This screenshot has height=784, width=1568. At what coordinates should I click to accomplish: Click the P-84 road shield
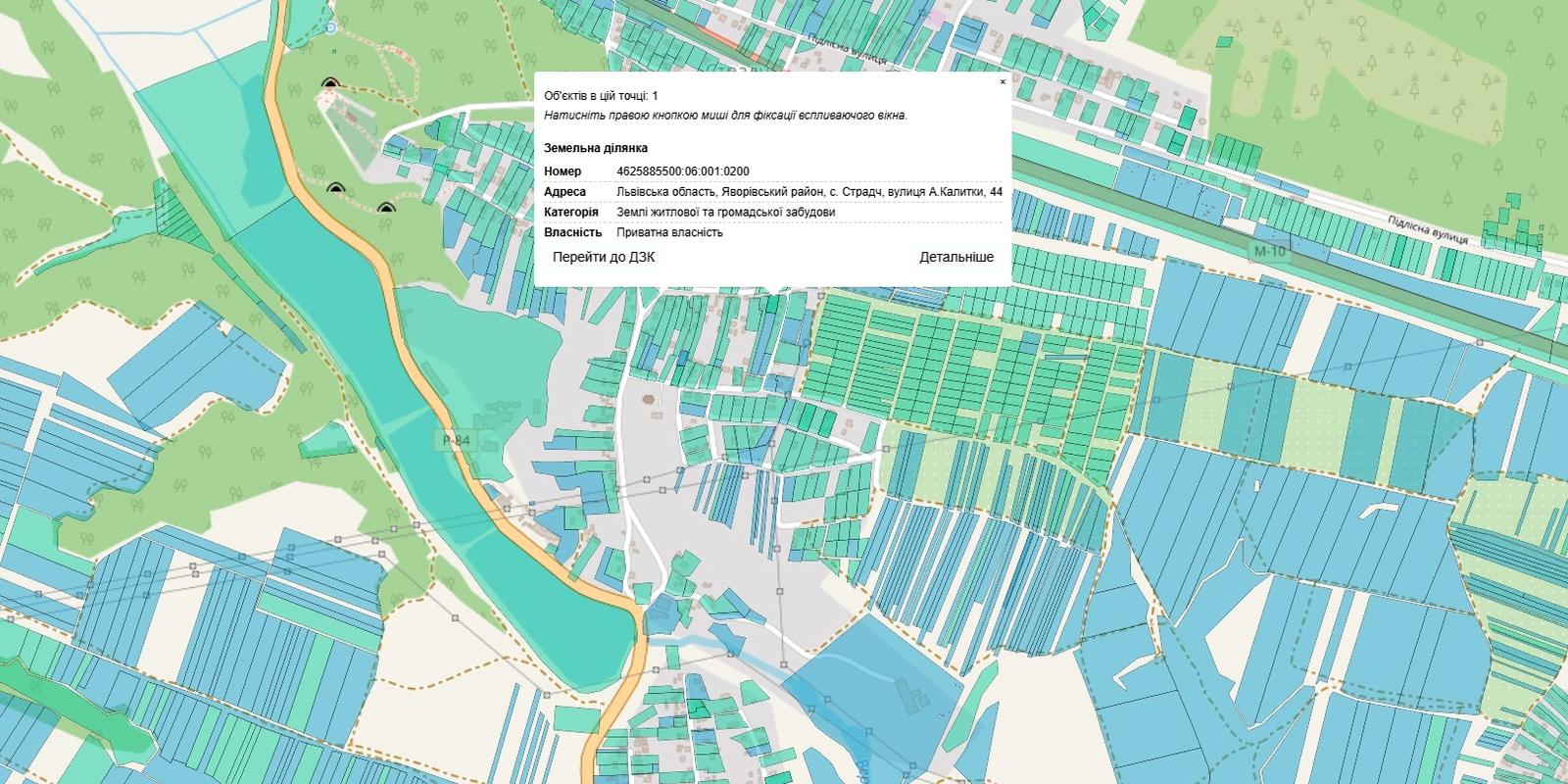[457, 441]
